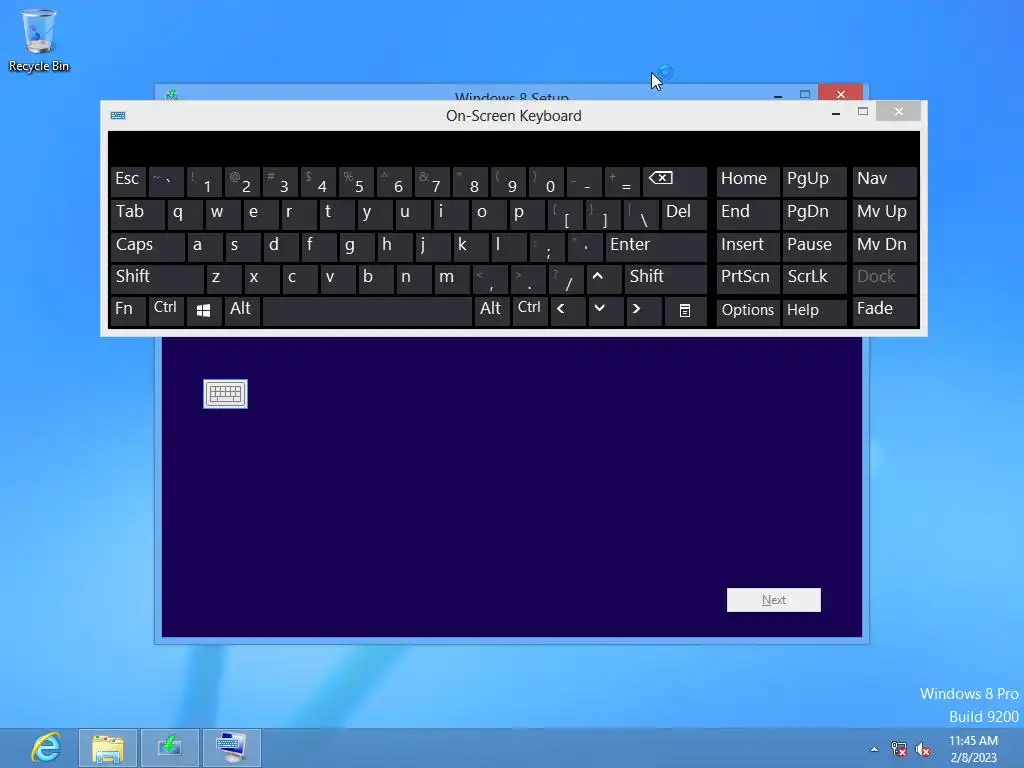This screenshot has width=1024, height=768.
Task: Click the backslash key
Action: click(x=640, y=214)
